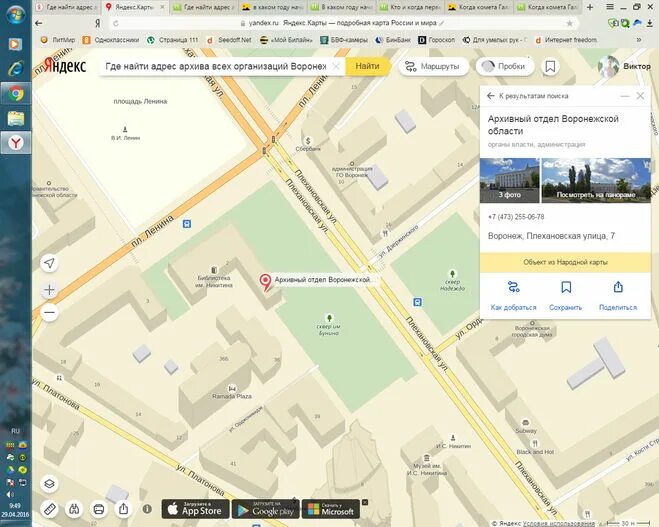
Task: Open the ЛитМир bookmark
Action: point(58,40)
